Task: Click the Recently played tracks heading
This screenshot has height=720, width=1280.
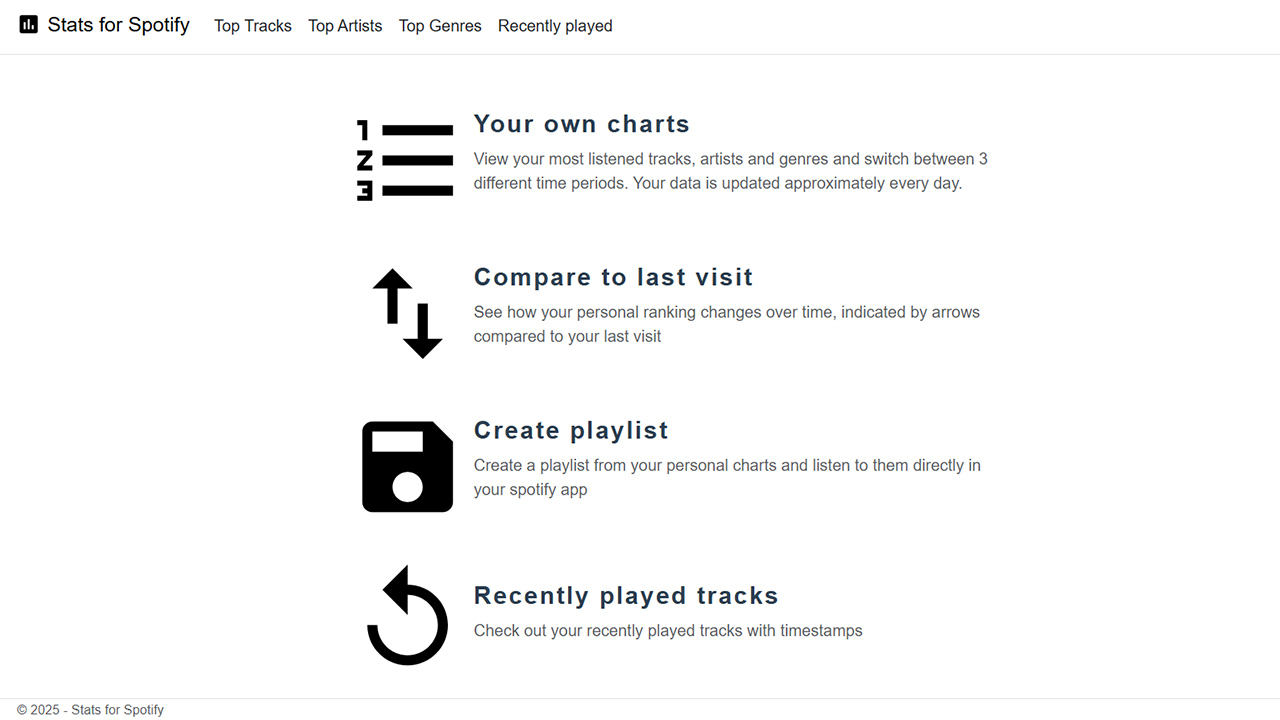Action: [x=626, y=595]
